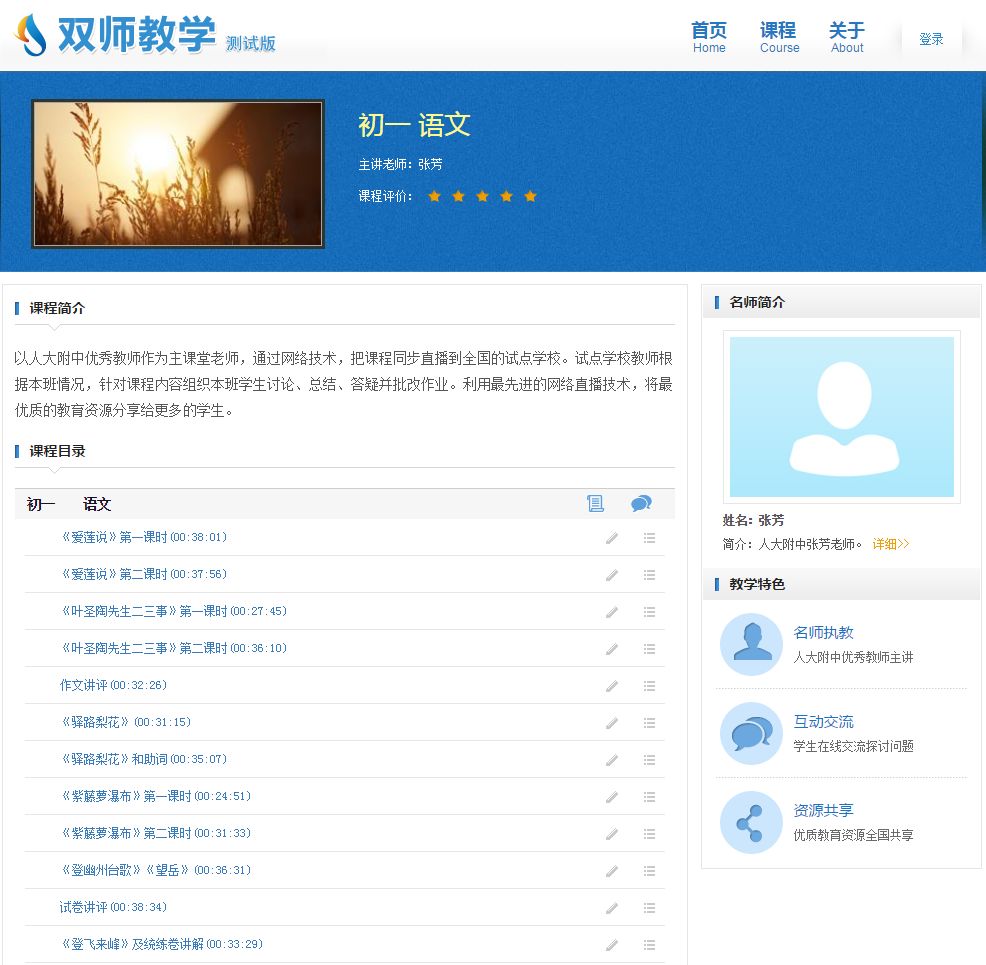
Task: Click the 主讲老师：张芳 text
Action: [x=401, y=165]
